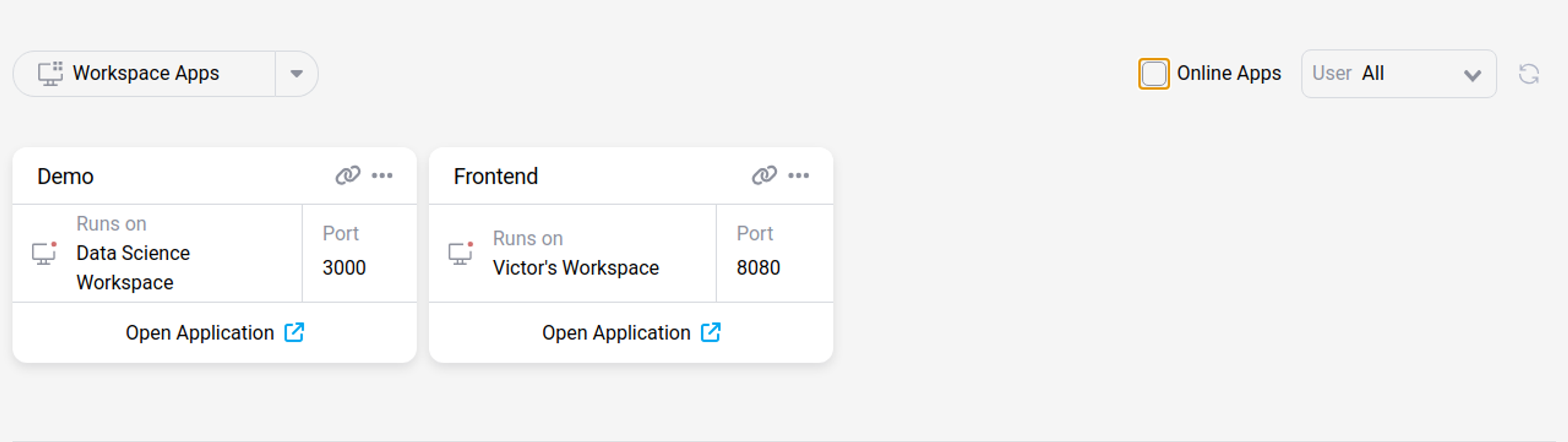Copy link icon on Demo card
Viewport: 1568px width, 442px height.
(x=348, y=175)
